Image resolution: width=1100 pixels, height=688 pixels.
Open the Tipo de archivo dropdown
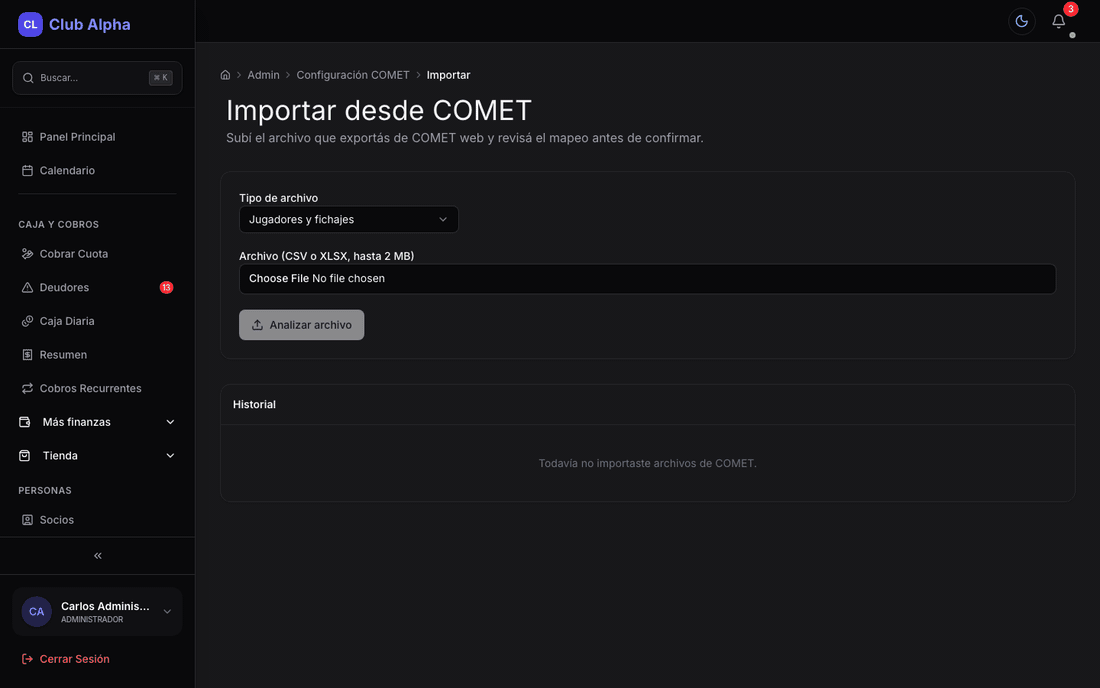pos(349,220)
